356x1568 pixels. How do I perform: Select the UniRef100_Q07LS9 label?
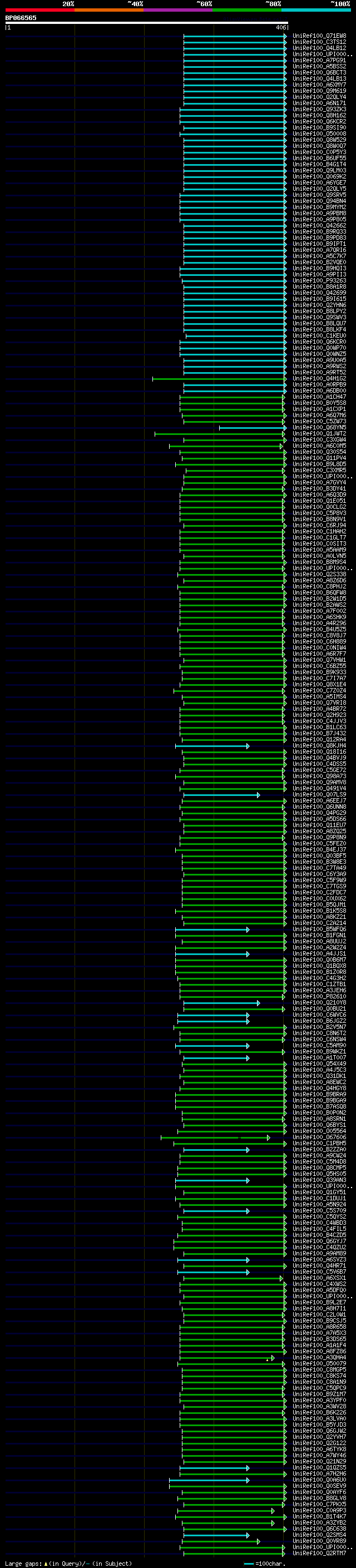[319, 794]
